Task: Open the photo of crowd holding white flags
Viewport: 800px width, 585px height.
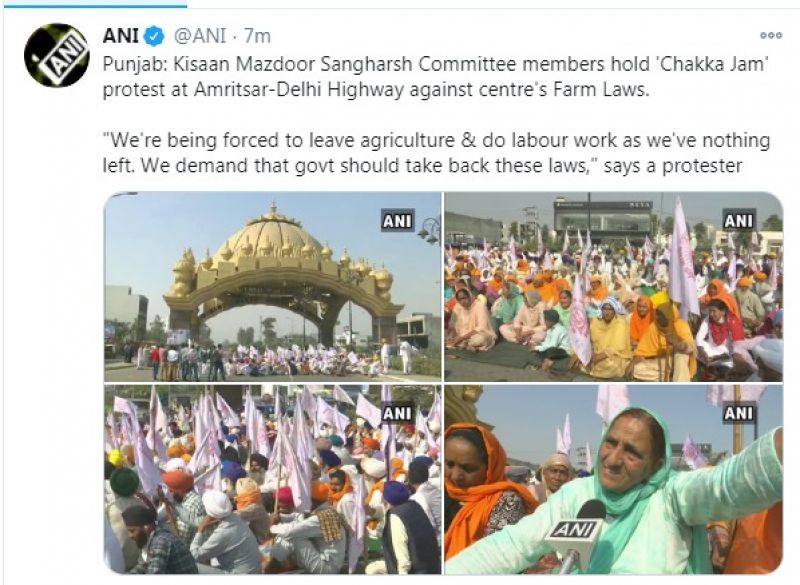Action: click(272, 479)
